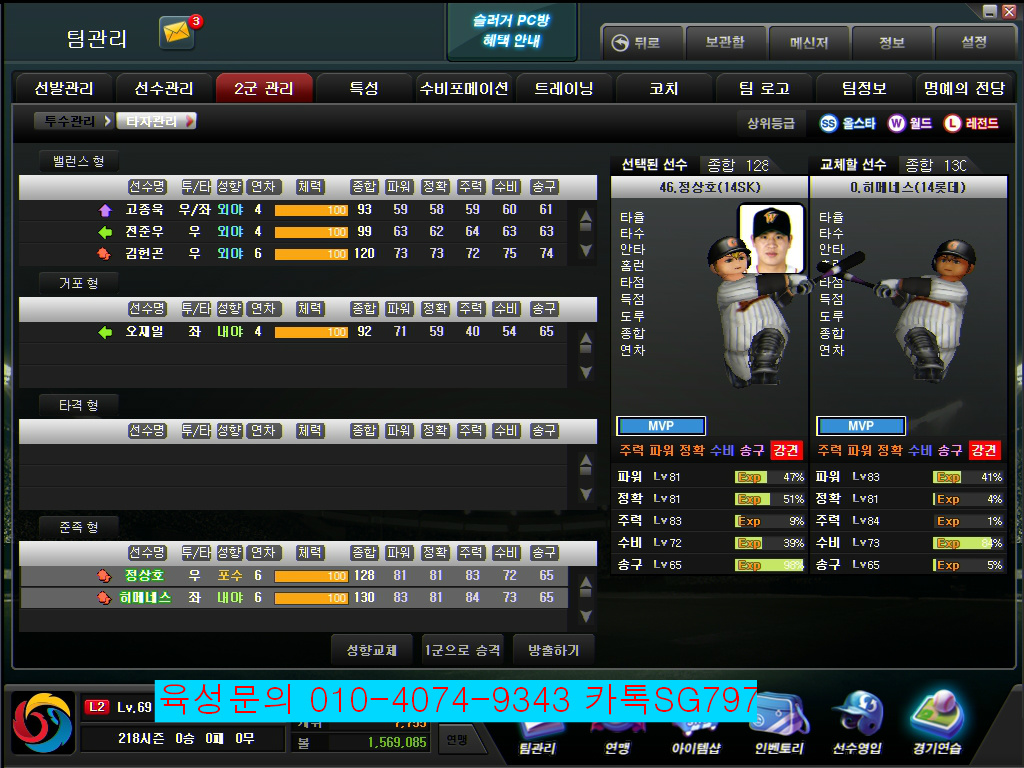Switch to 투수관리 sub-tab
The image size is (1024, 768).
74,121
